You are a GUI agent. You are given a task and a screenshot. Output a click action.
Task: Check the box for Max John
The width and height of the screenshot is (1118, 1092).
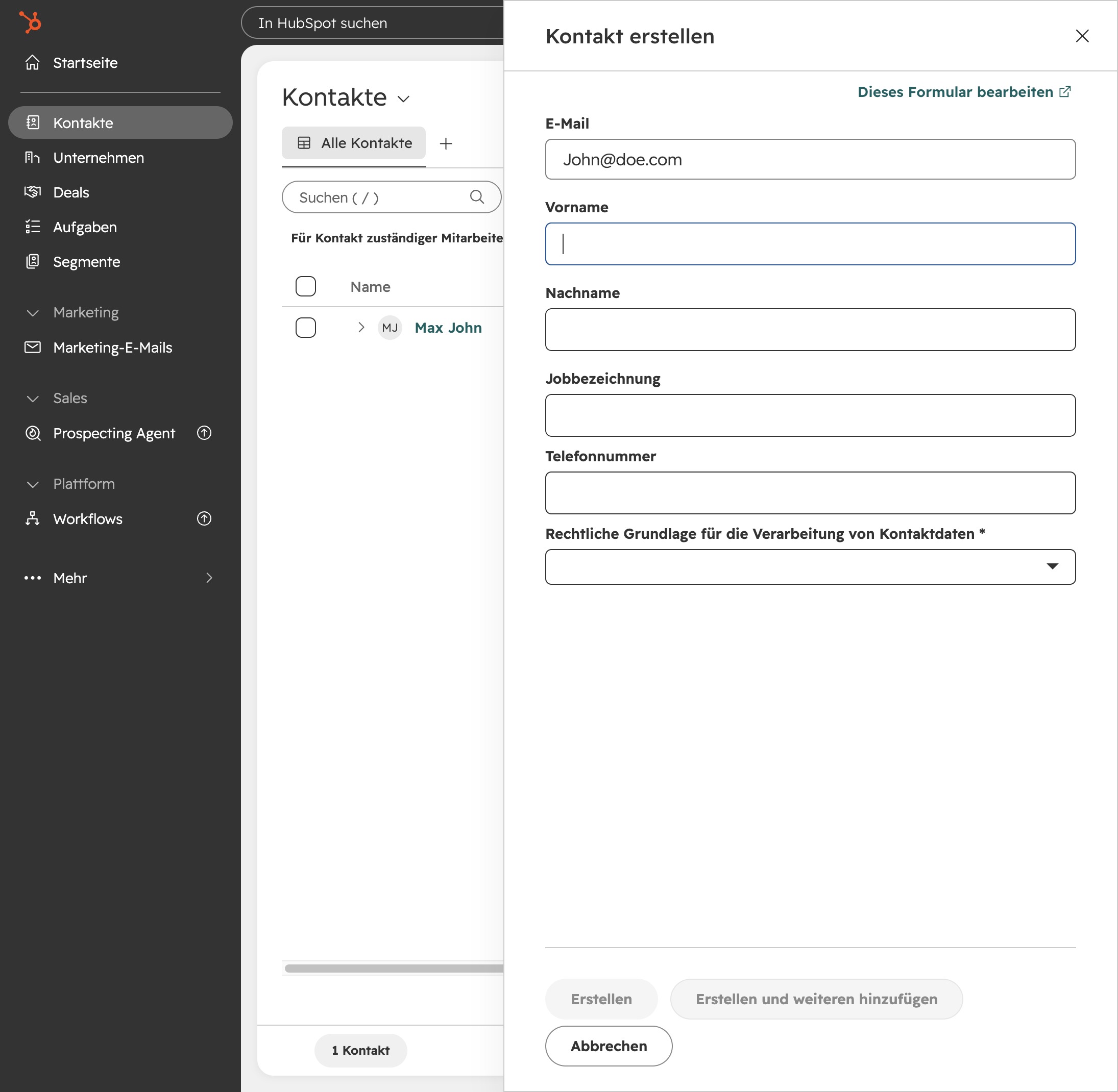pos(305,328)
